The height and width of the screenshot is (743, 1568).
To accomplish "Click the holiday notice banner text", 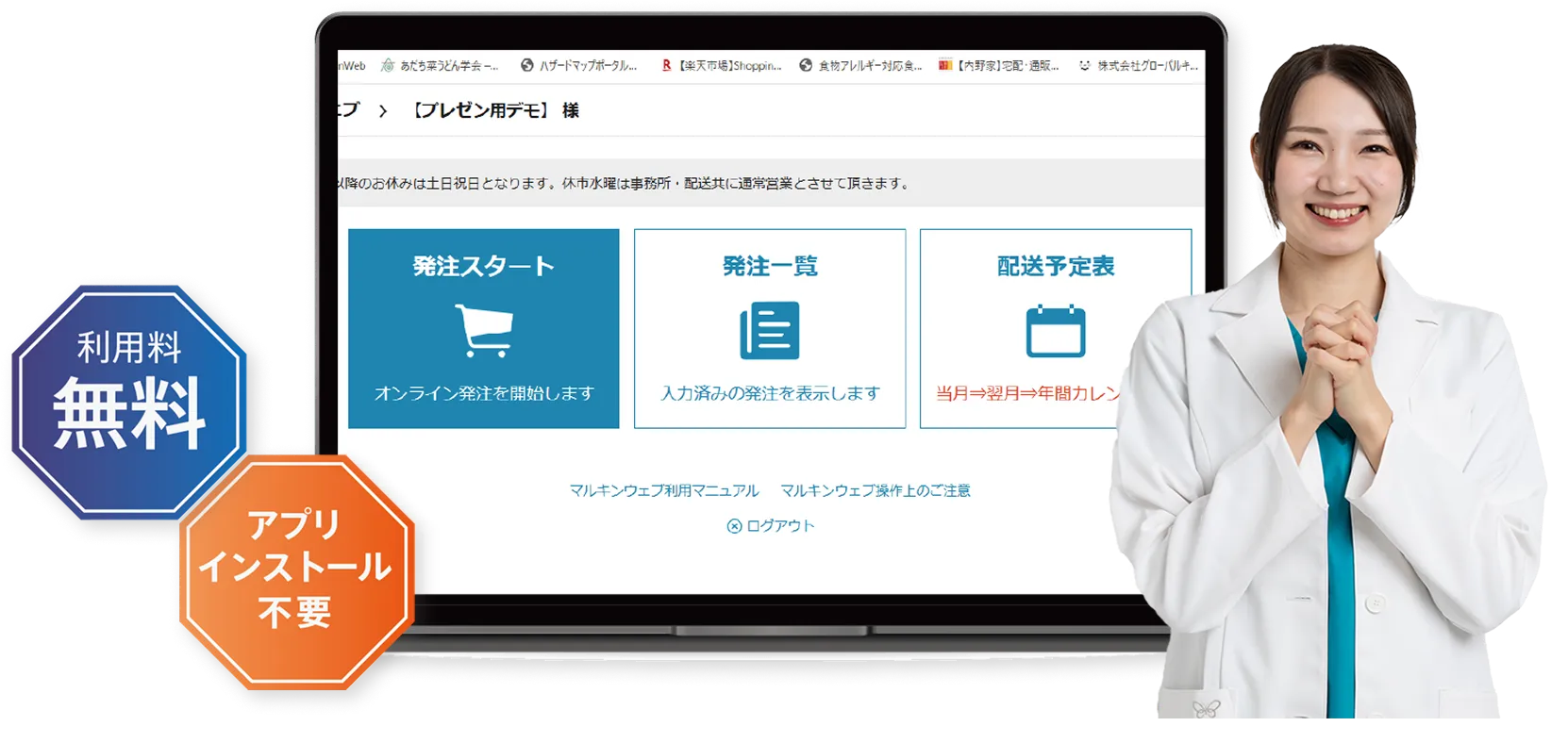I will pos(624,183).
